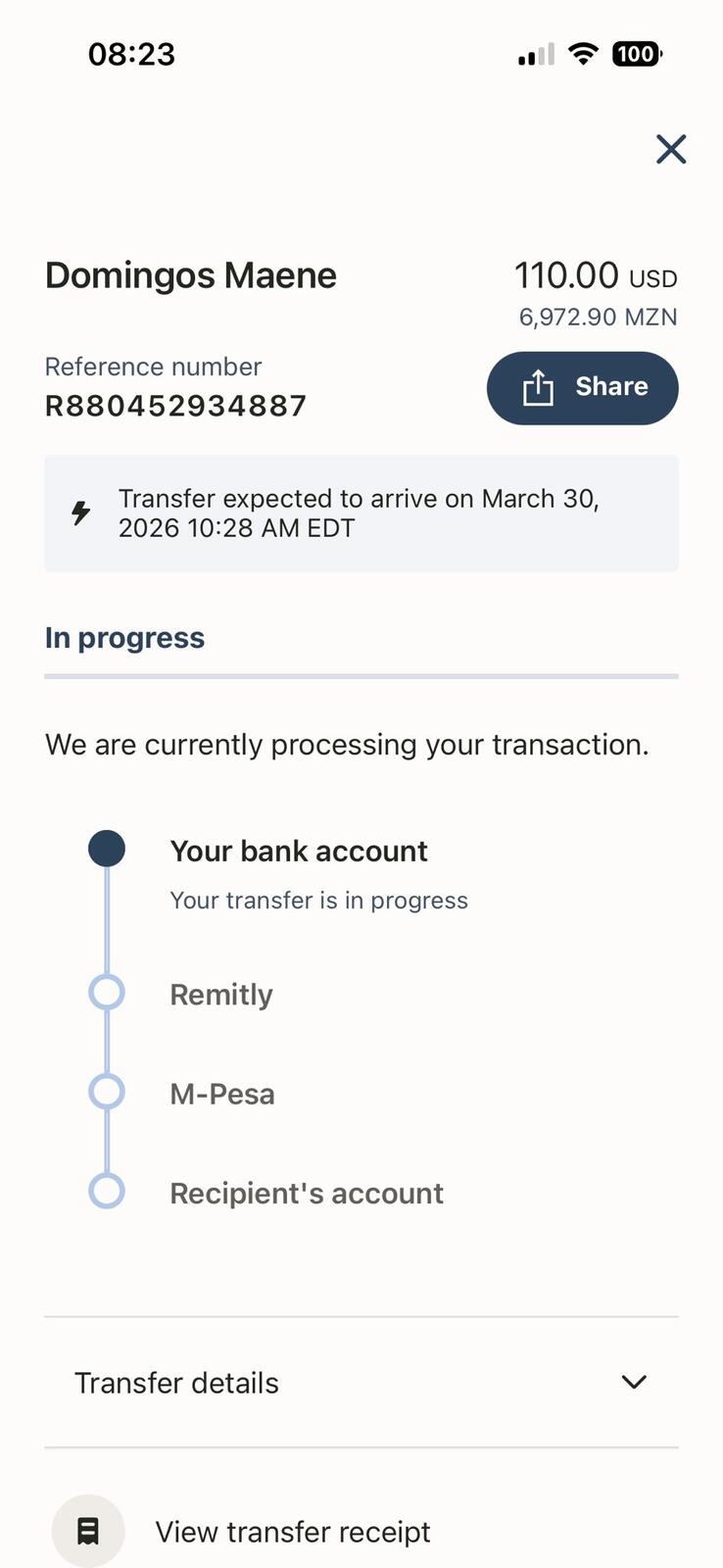This screenshot has height=1568, width=723.
Task: Tap the reference number R880452934887
Action: pyautogui.click(x=176, y=406)
